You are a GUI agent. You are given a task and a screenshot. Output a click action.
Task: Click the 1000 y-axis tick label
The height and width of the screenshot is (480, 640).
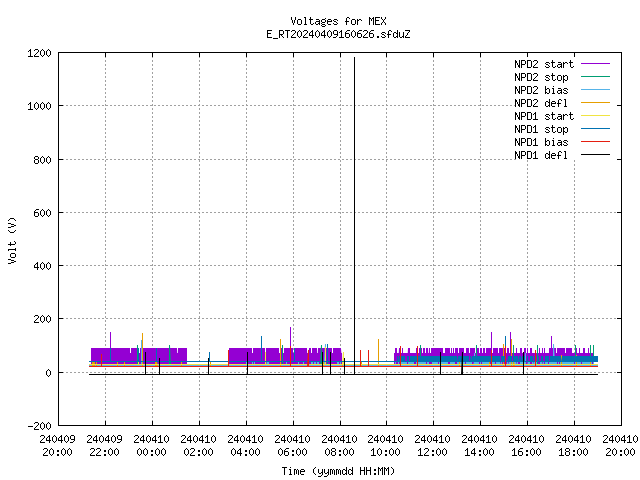point(39,106)
